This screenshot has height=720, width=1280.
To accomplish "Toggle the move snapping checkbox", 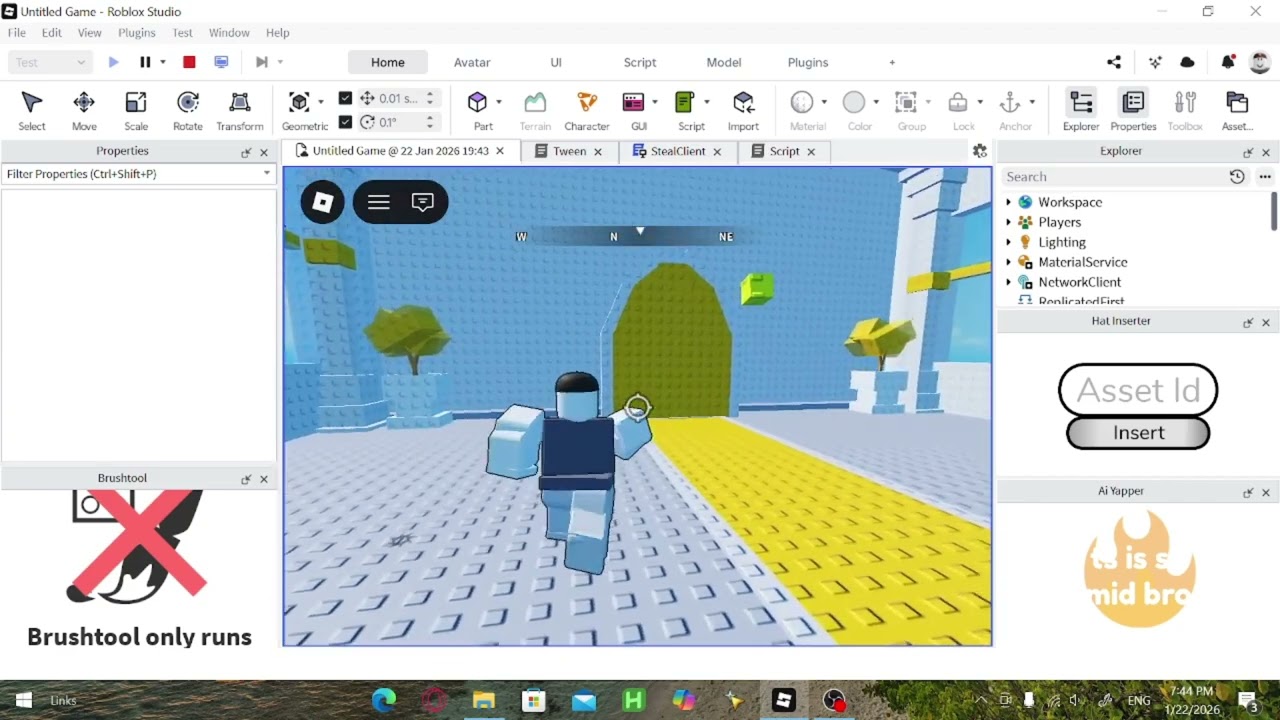I will 345,98.
